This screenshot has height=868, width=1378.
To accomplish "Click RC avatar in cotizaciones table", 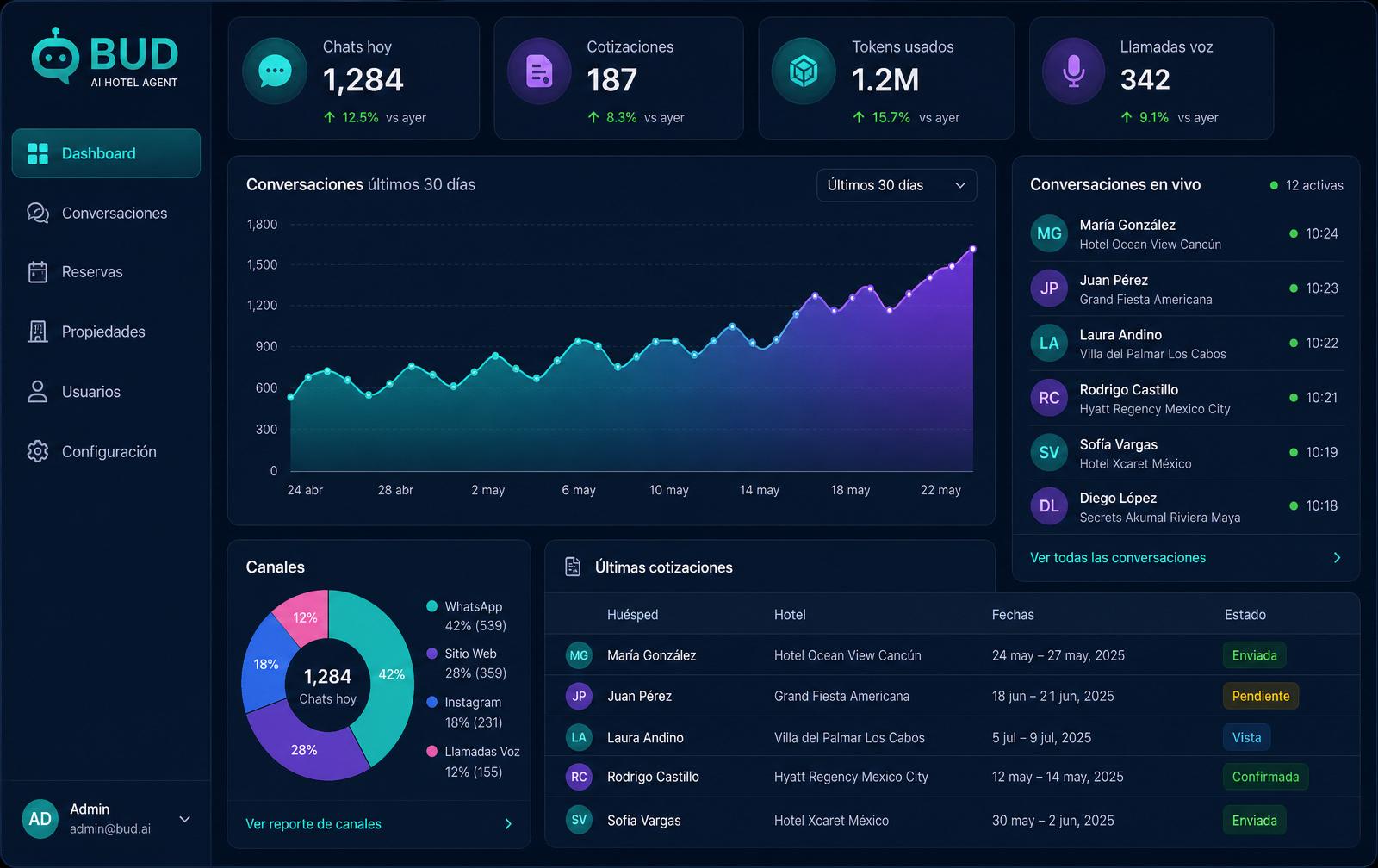I will pos(579,777).
